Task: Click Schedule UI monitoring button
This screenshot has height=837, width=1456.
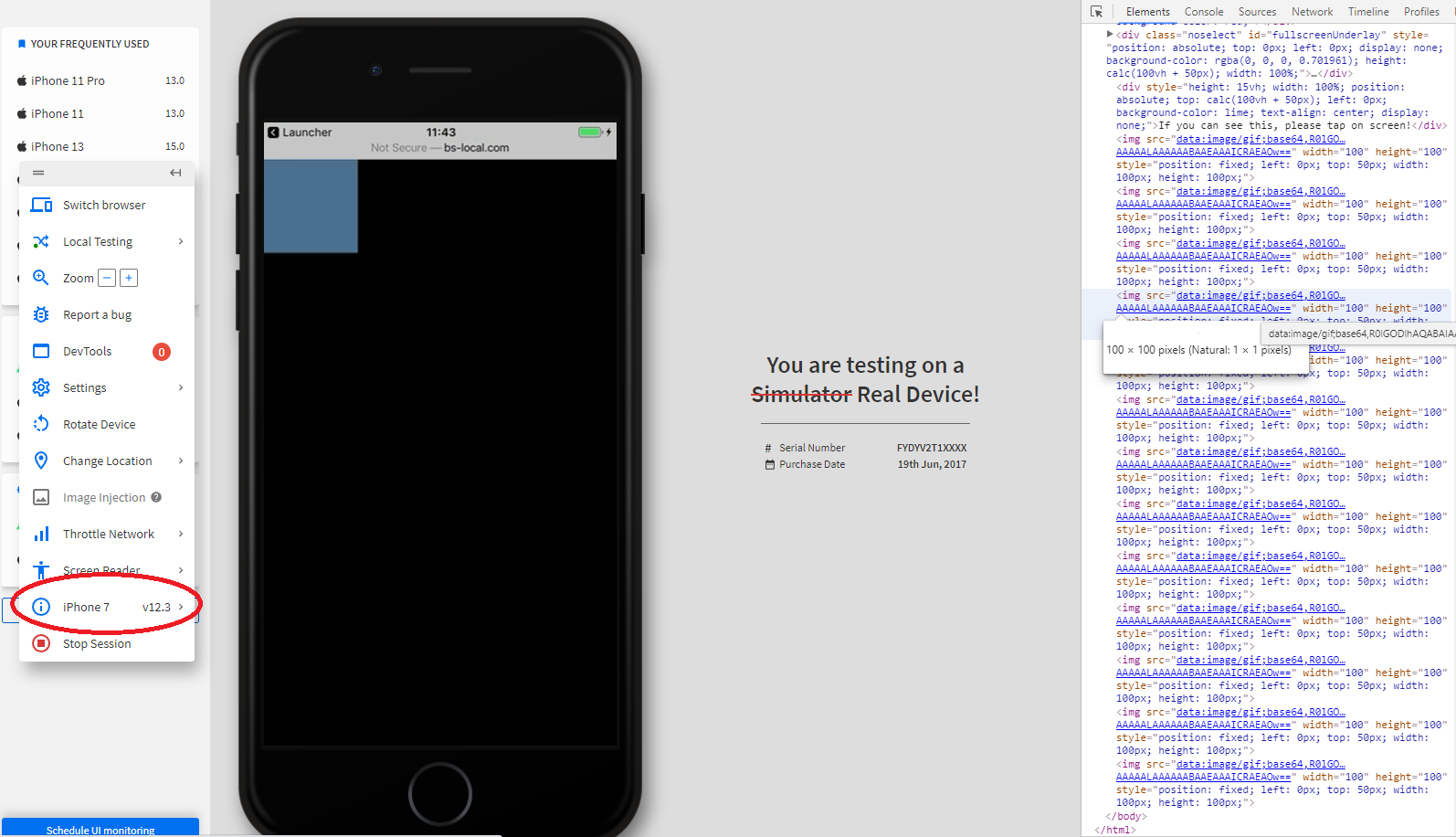Action: pos(100,828)
